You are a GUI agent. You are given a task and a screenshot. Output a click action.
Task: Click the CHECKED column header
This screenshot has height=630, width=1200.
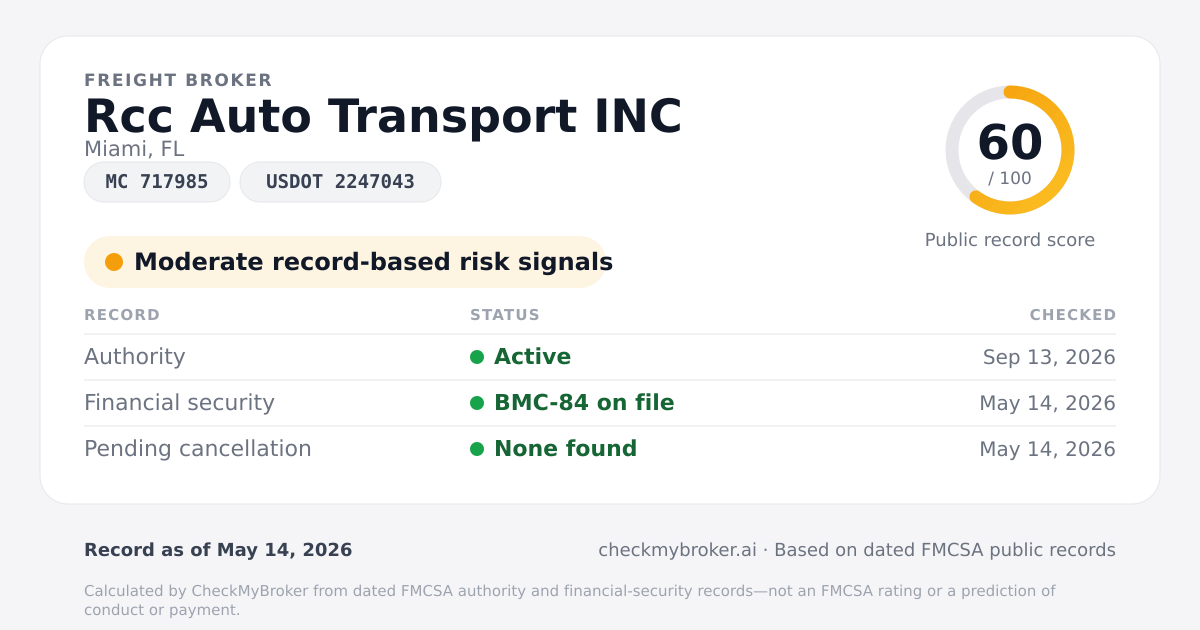click(x=1073, y=315)
